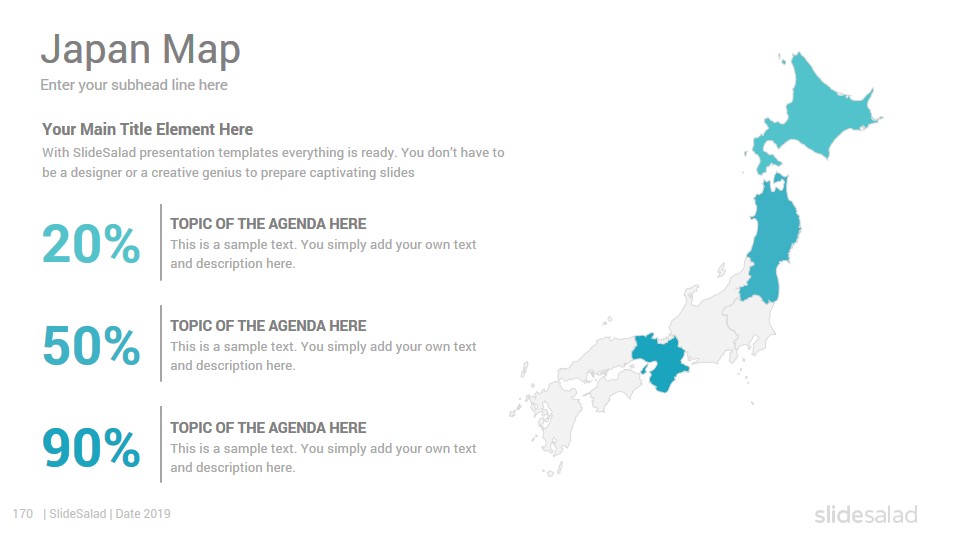This screenshot has height=540, width=960.
Task: Click the 90% statistic figure
Action: (91, 448)
